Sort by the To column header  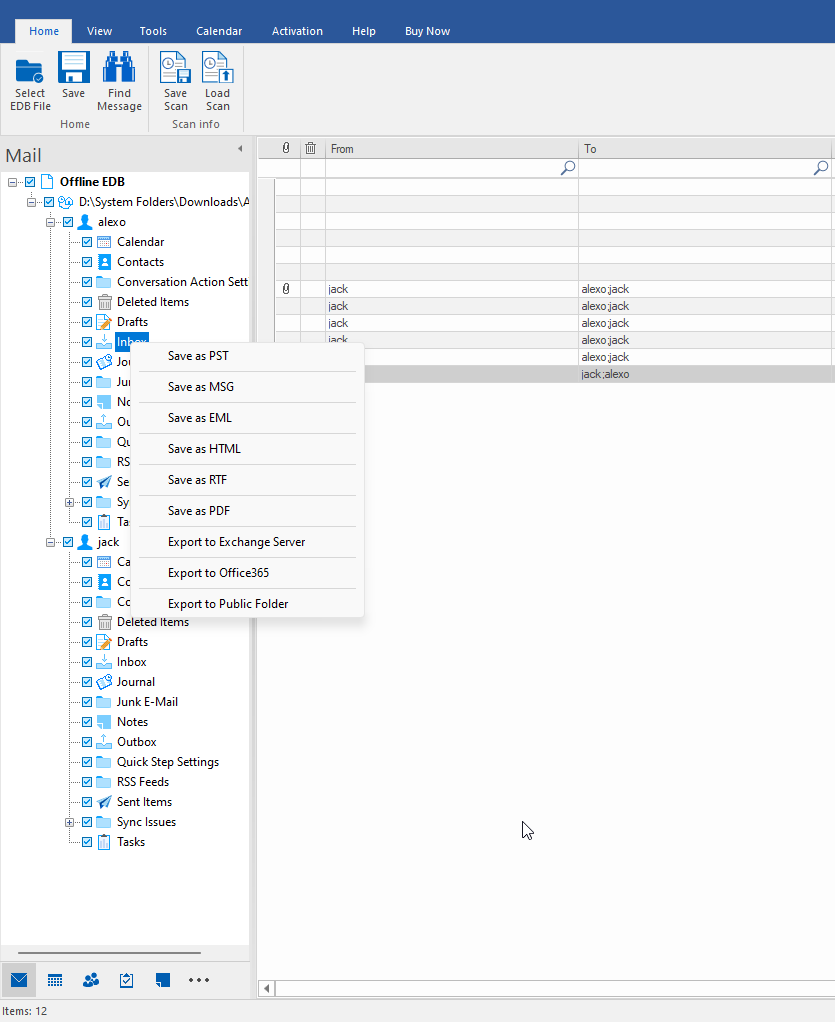706,149
